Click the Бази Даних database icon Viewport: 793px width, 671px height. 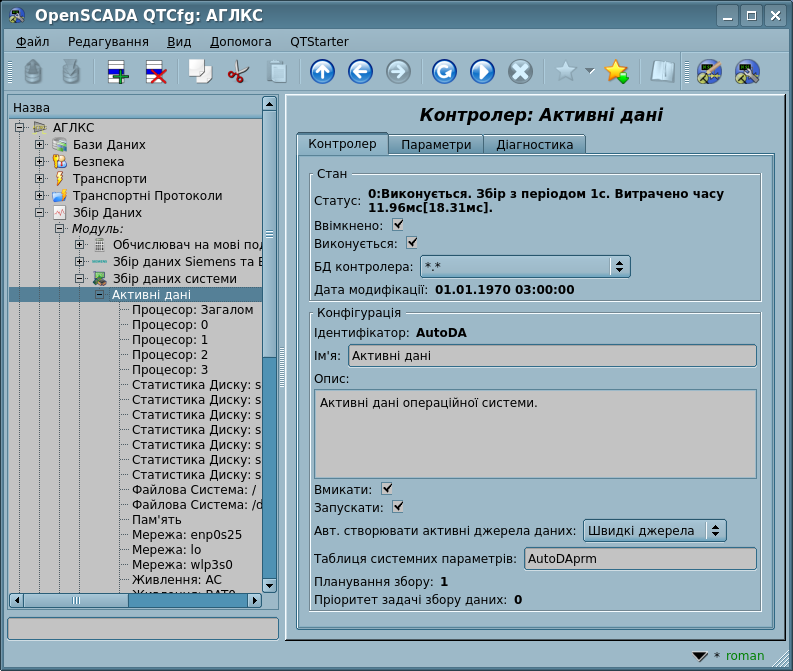[x=60, y=145]
